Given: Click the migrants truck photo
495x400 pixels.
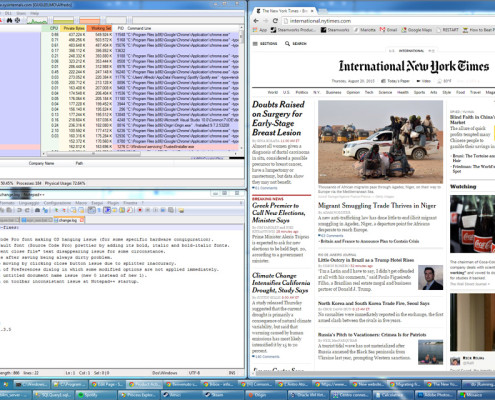Looking at the screenshot, I should (380, 142).
